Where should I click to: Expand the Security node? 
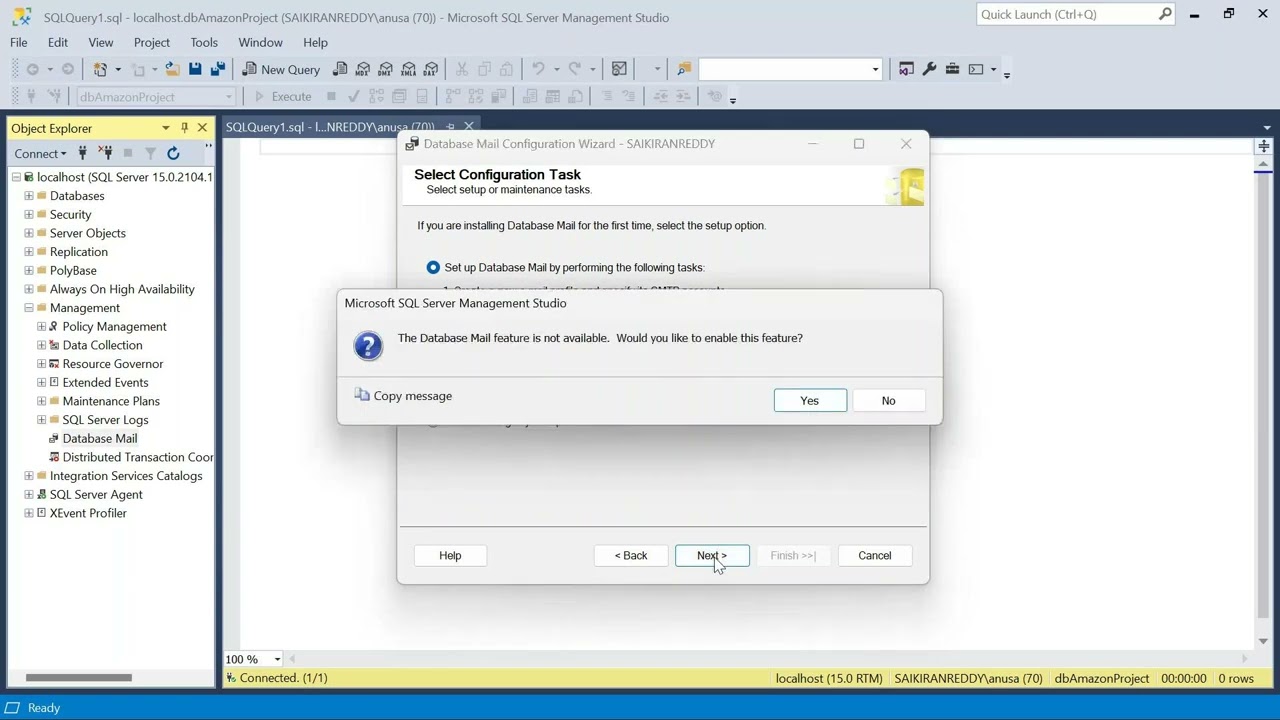tap(29, 214)
